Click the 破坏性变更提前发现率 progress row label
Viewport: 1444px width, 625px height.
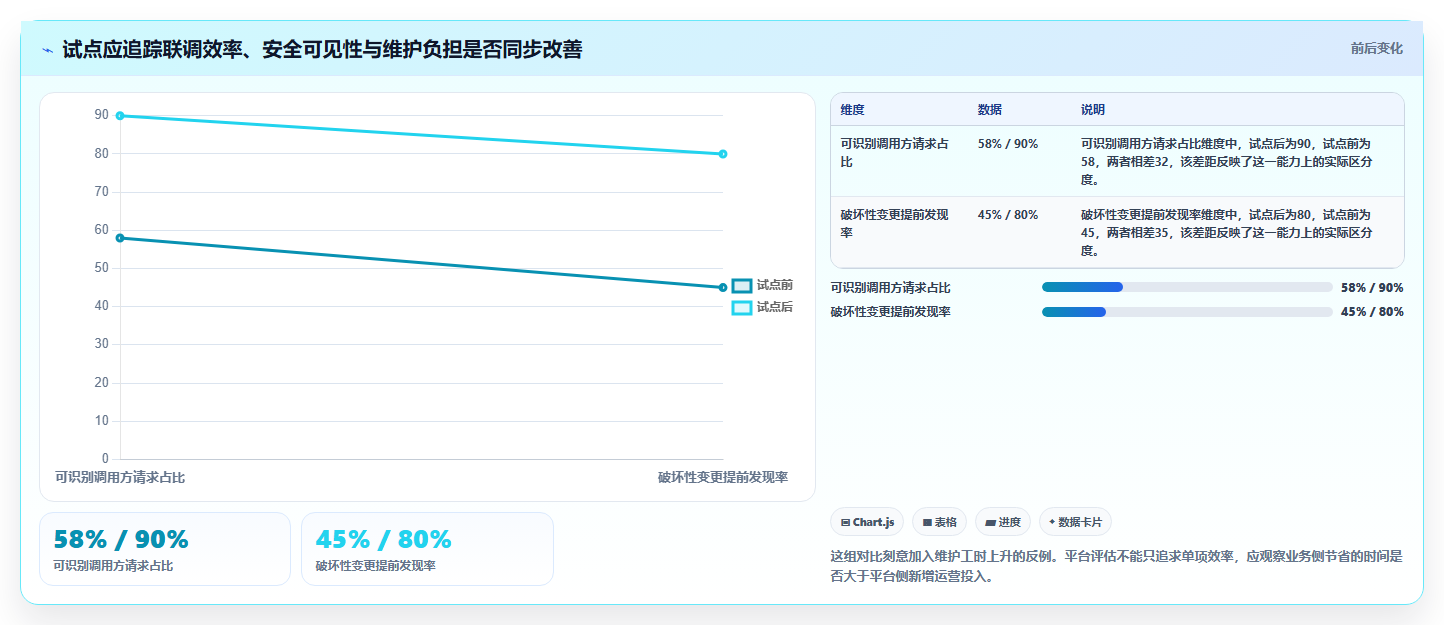pos(890,312)
